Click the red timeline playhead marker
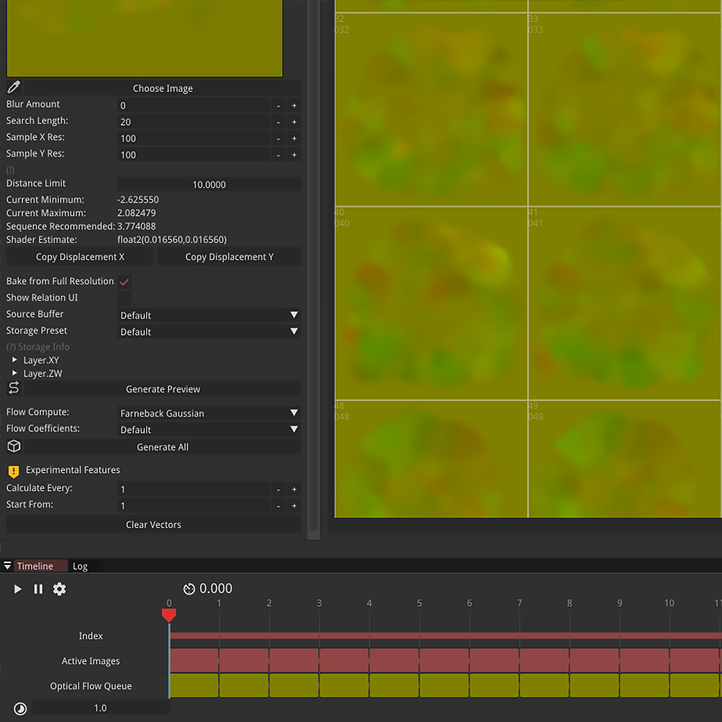The width and height of the screenshot is (722, 722). 169,615
